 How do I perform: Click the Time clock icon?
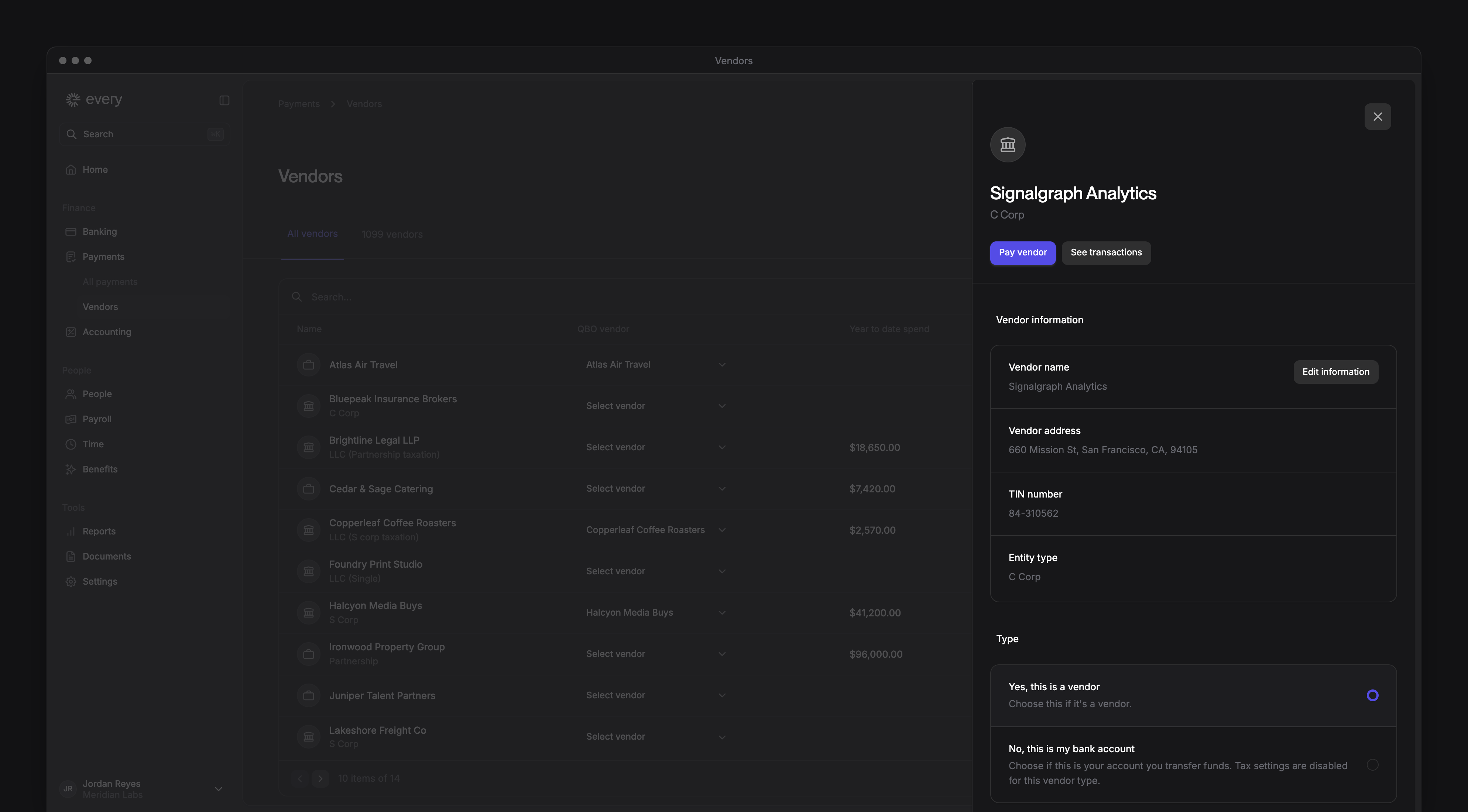click(71, 444)
